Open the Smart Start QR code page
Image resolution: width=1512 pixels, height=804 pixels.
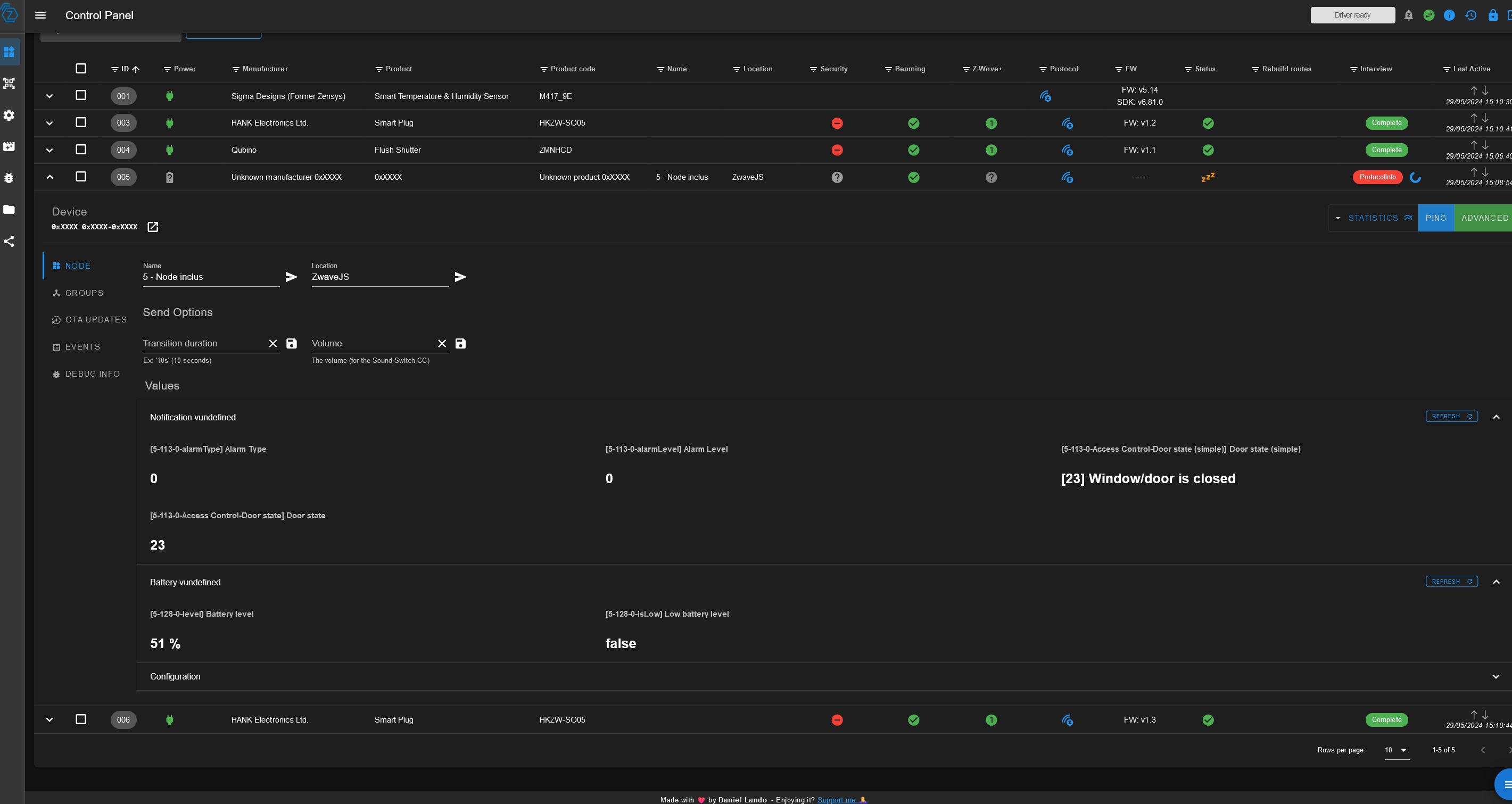[10, 84]
